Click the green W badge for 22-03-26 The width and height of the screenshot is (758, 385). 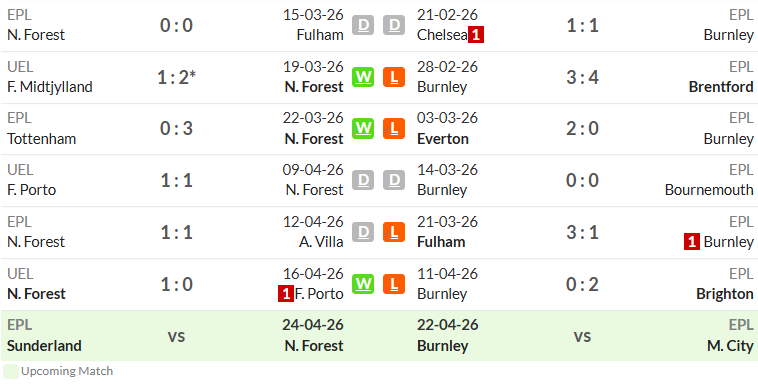[363, 129]
